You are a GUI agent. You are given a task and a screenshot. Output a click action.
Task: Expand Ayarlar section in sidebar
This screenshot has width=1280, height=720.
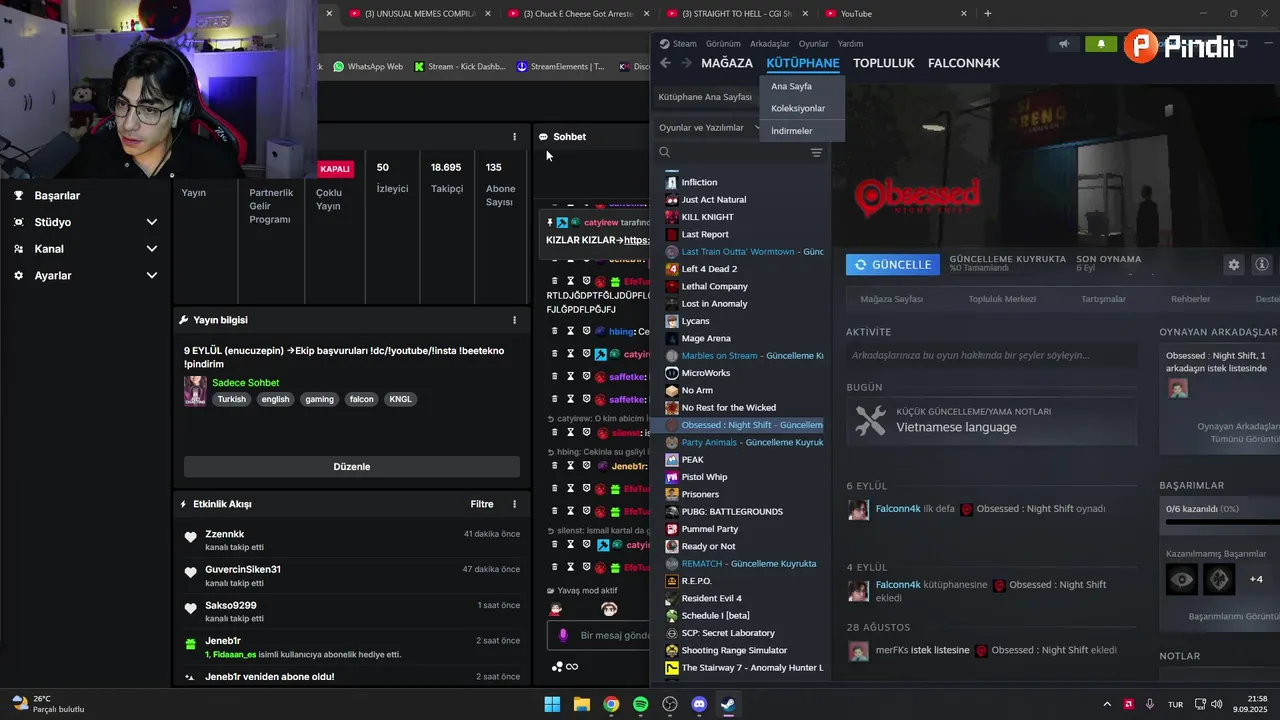(x=152, y=276)
